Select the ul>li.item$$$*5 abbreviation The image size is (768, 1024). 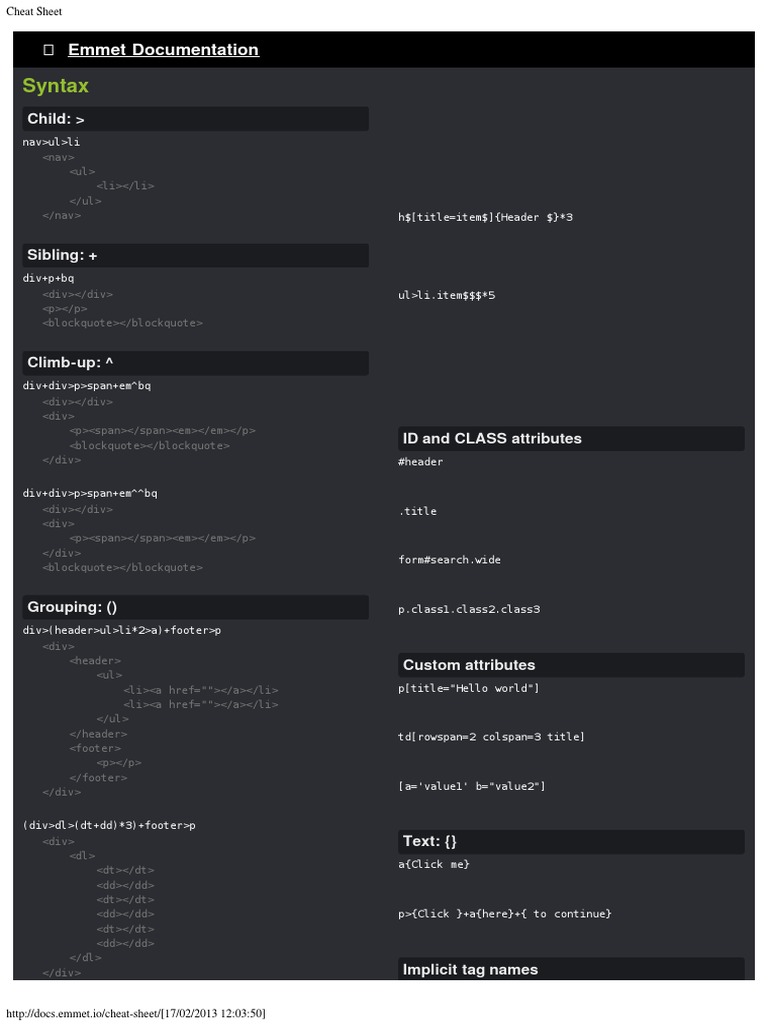point(446,296)
